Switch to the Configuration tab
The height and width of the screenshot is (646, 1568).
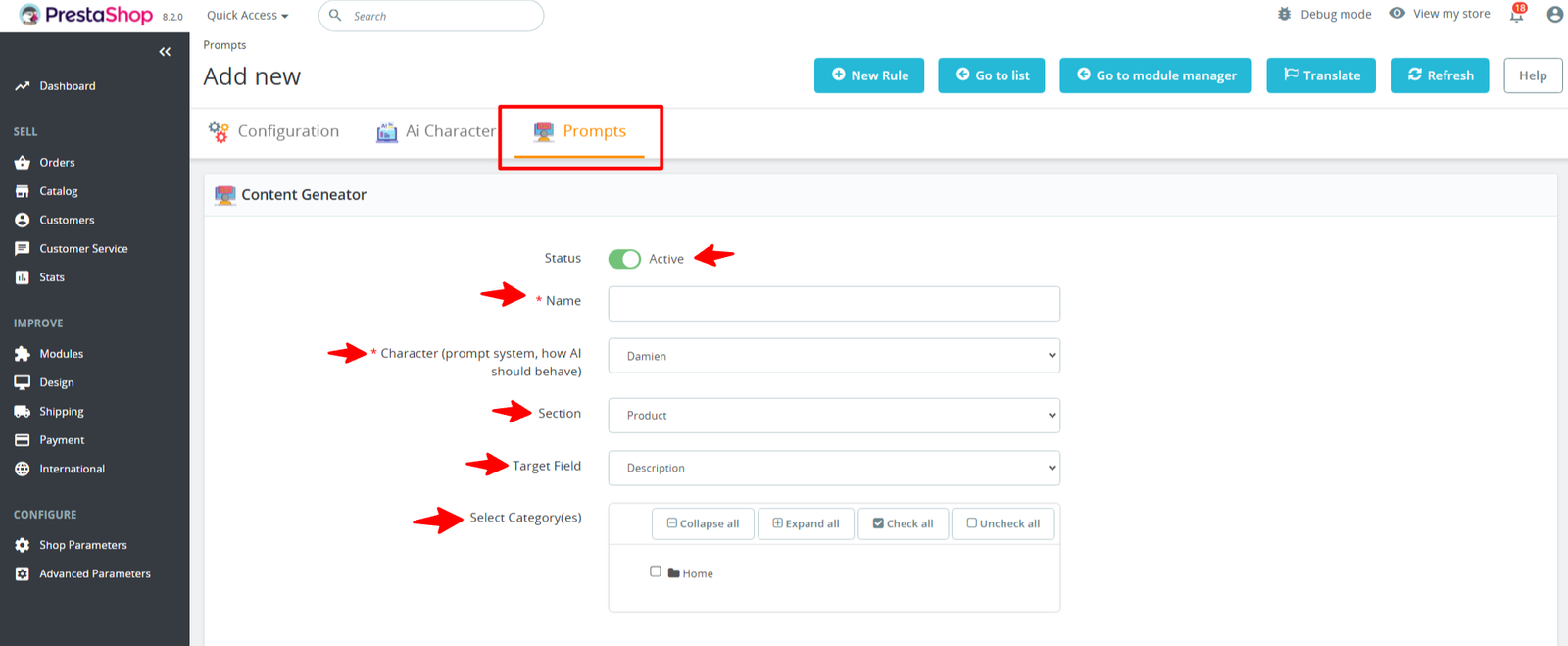click(287, 130)
